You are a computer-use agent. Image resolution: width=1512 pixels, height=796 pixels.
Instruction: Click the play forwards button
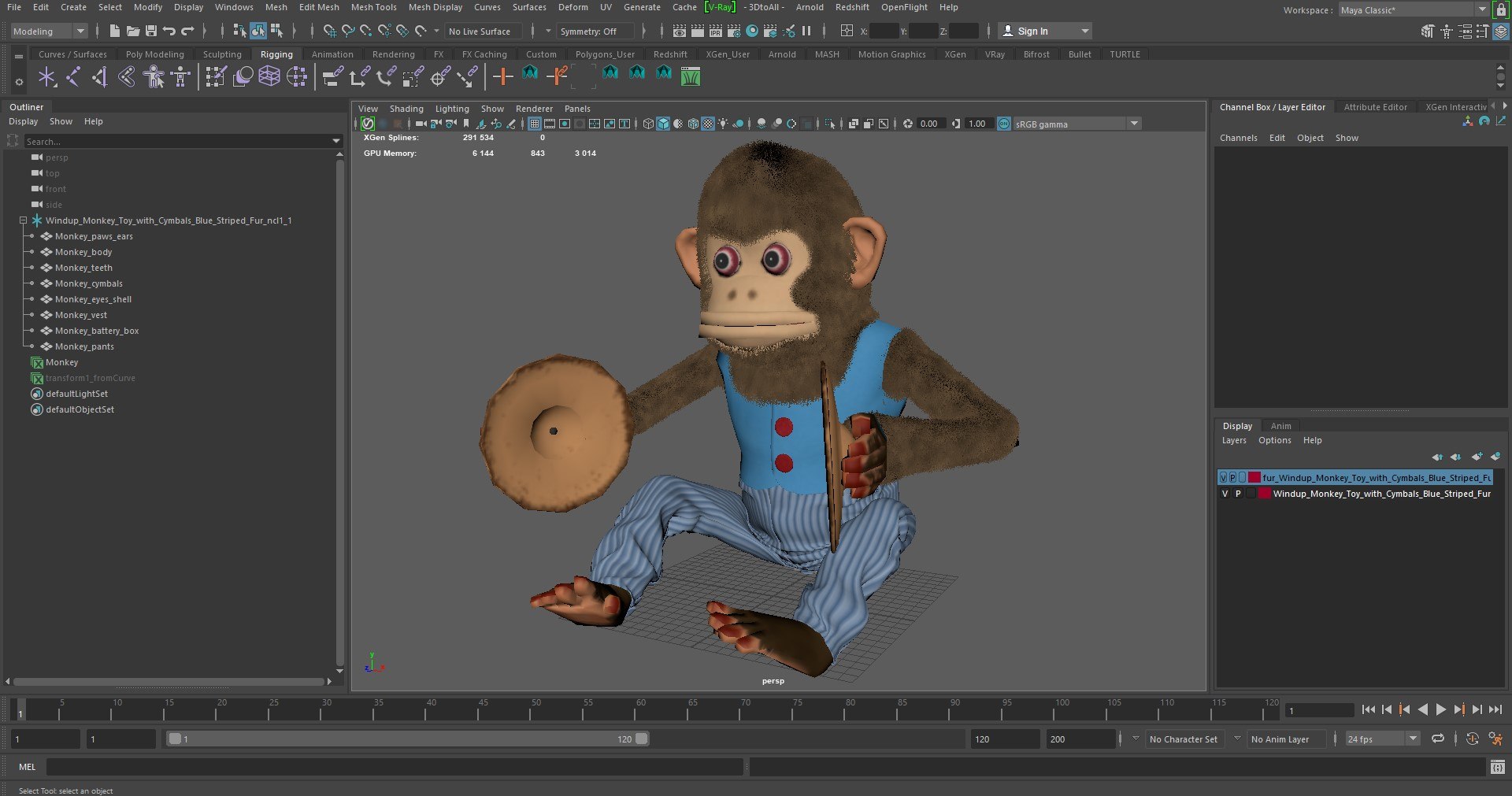[x=1441, y=709]
